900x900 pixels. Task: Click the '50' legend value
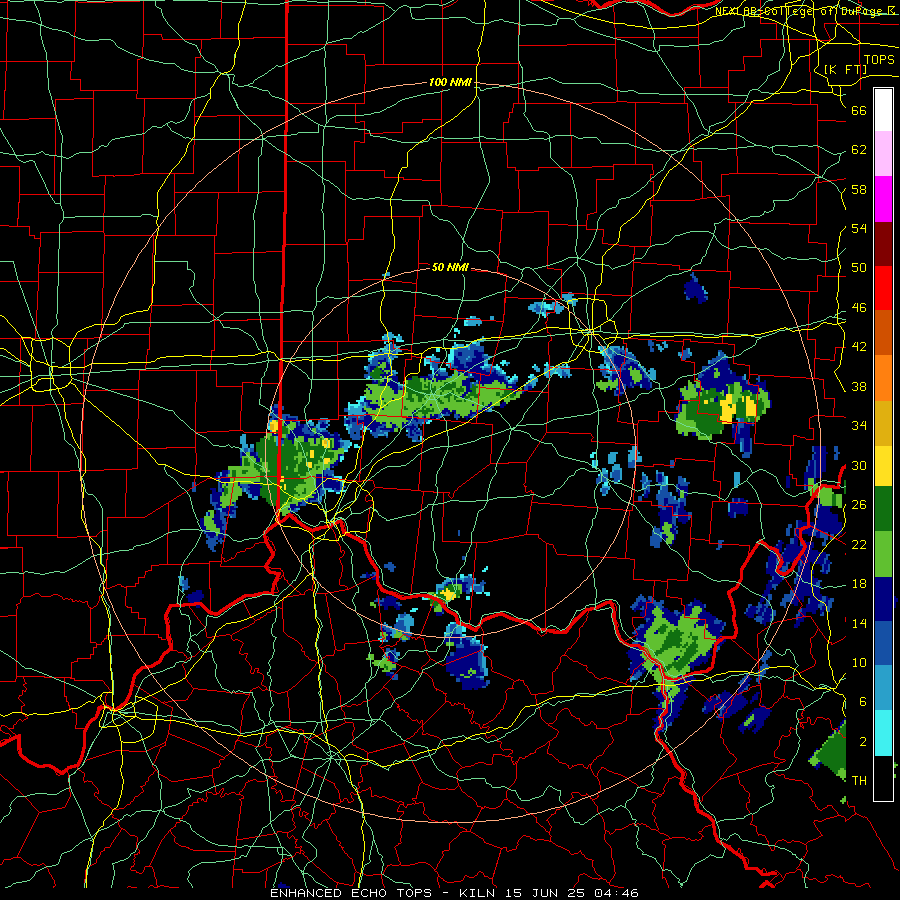(859, 268)
